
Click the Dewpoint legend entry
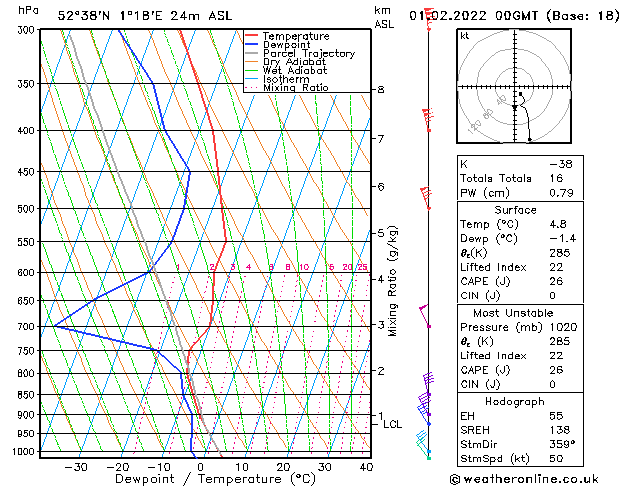point(287,45)
